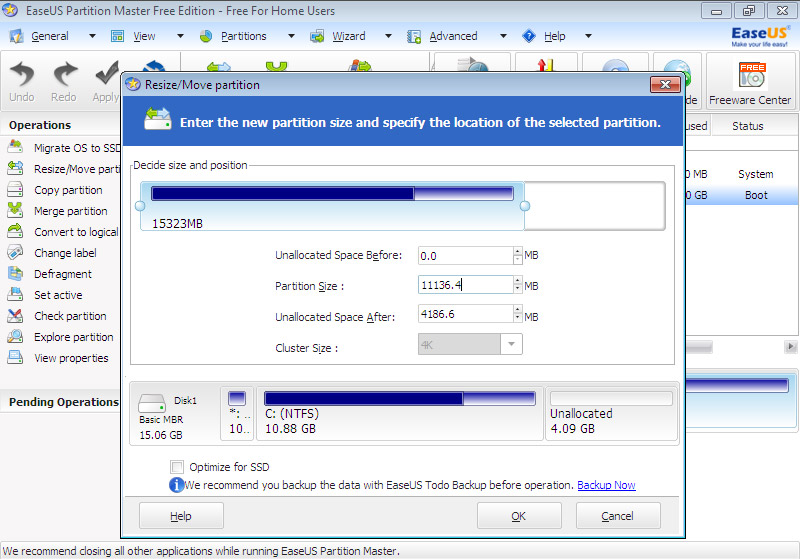This screenshot has width=800, height=559.
Task: Click the View properties icon
Action: point(15,358)
